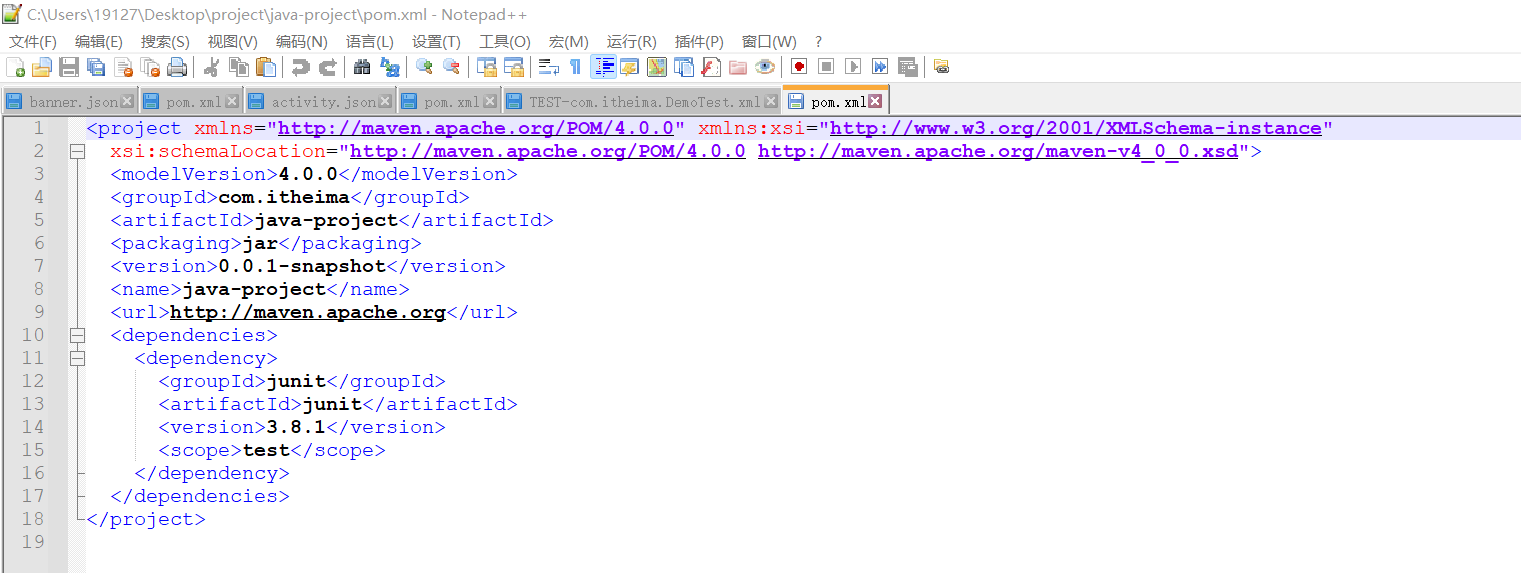The height and width of the screenshot is (573, 1521).
Task: Print the document using printer icon
Action: pyautogui.click(x=177, y=67)
